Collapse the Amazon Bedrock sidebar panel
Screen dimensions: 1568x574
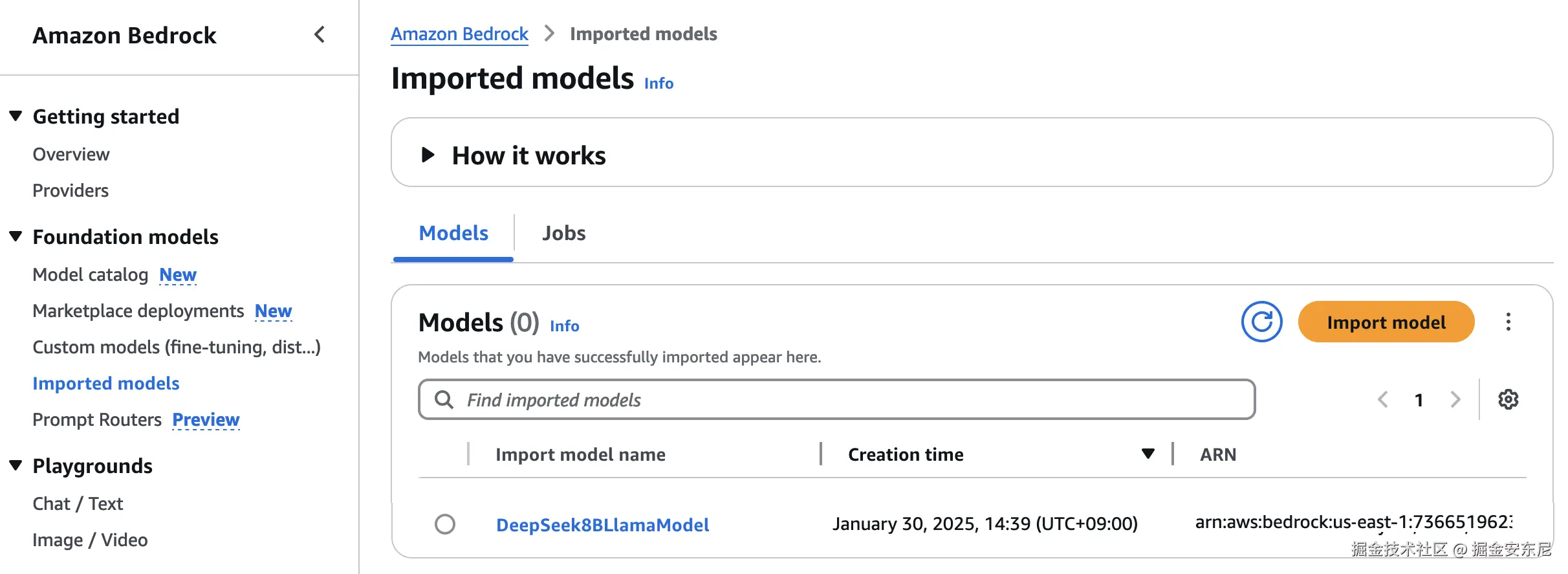320,35
